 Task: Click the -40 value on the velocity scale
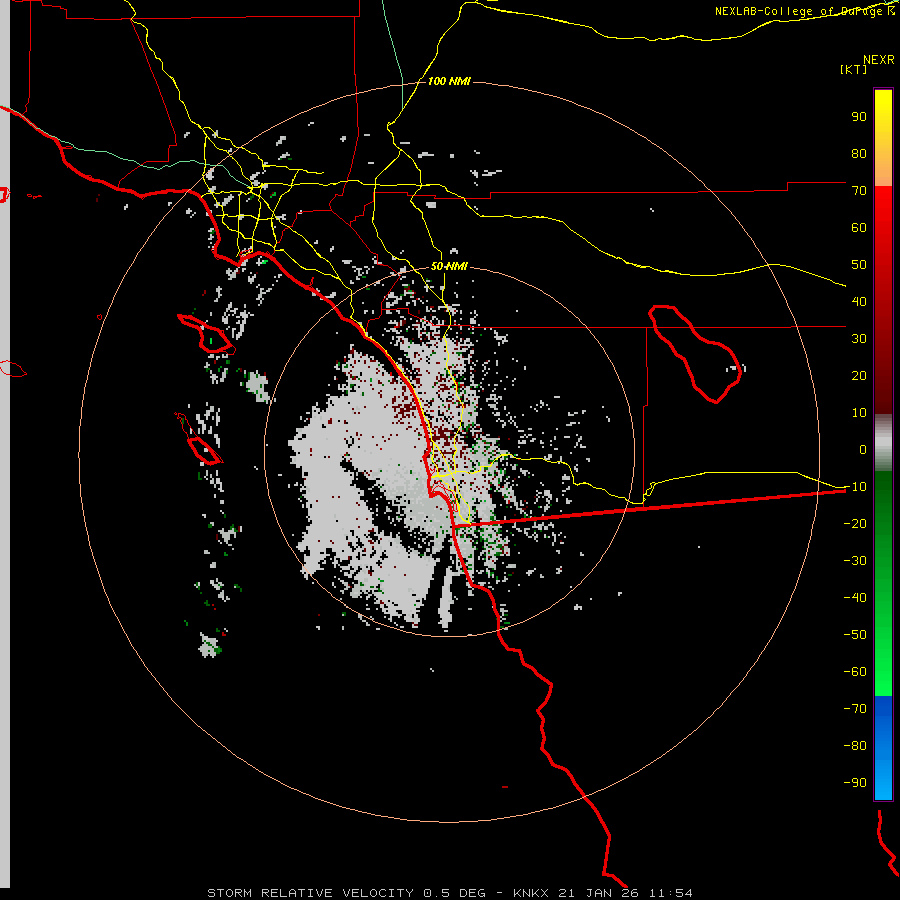(855, 598)
